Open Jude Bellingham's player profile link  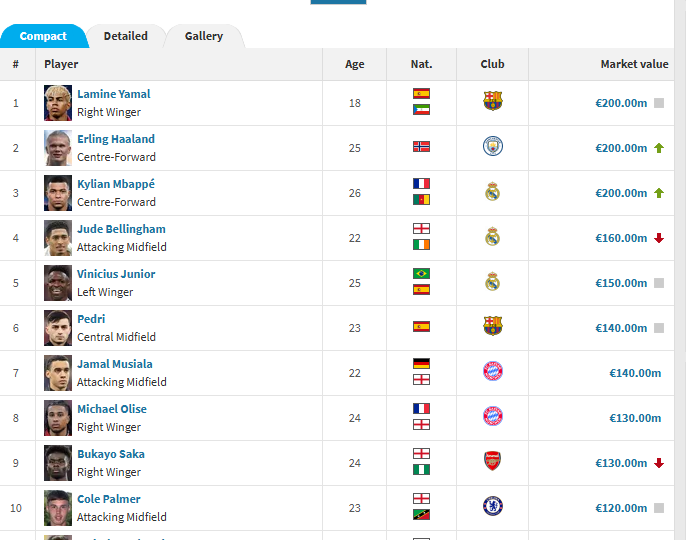pyautogui.click(x=121, y=229)
